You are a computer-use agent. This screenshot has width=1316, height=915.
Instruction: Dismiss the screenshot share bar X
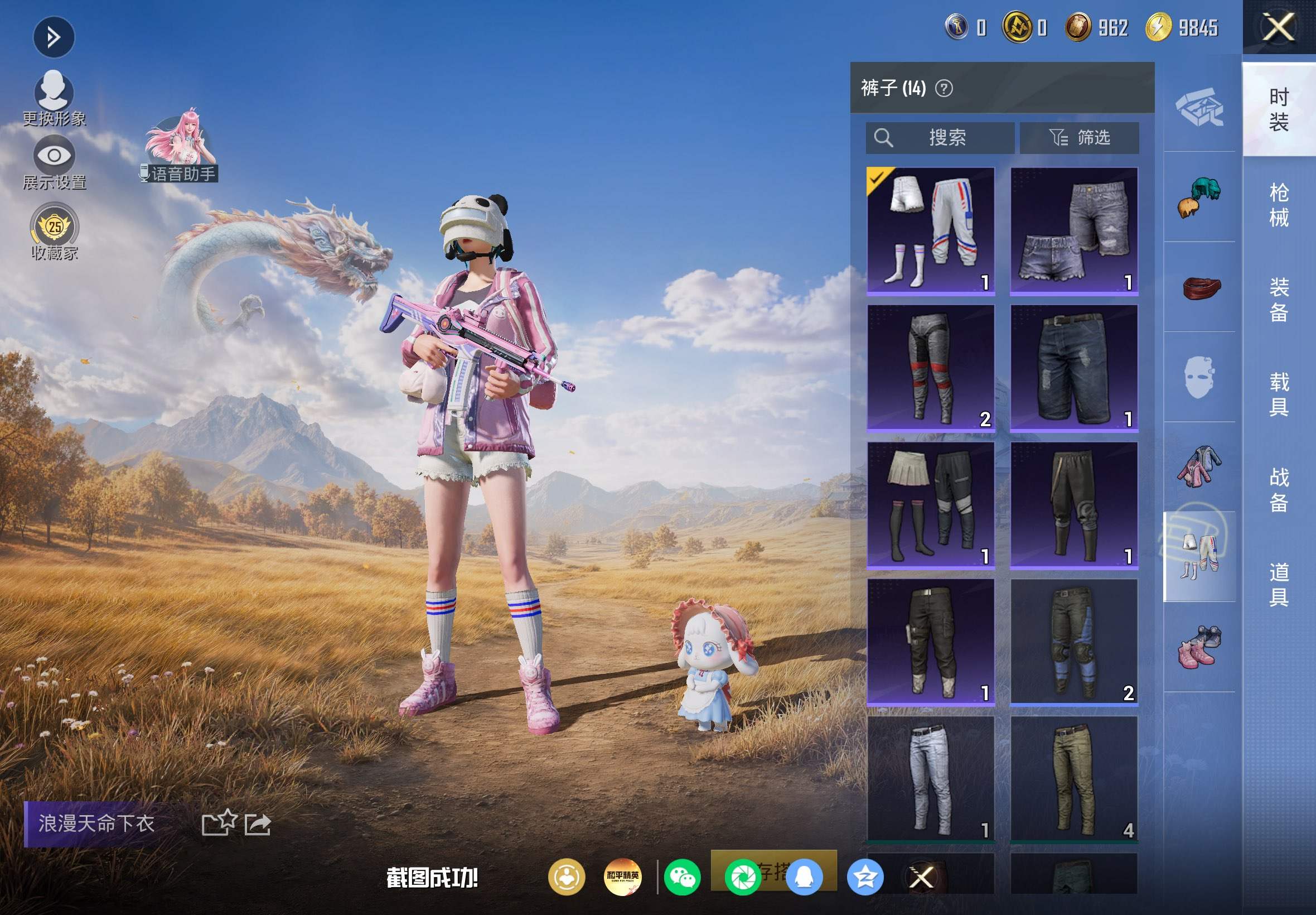coord(922,877)
